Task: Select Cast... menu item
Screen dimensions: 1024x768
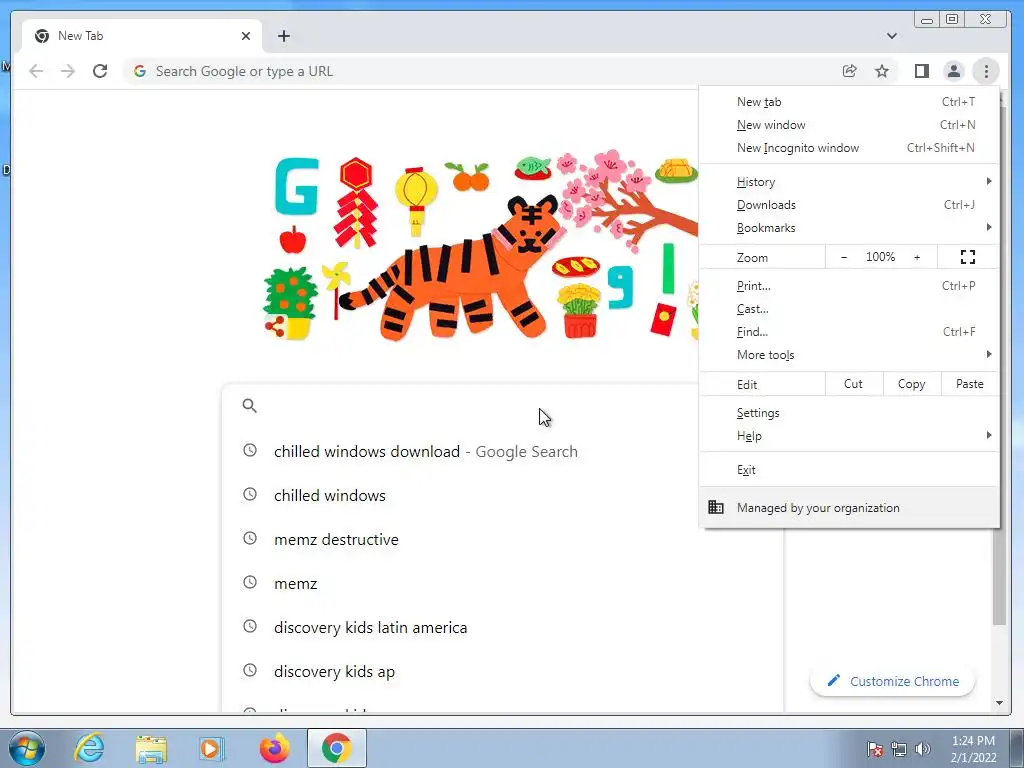Action: click(x=849, y=309)
